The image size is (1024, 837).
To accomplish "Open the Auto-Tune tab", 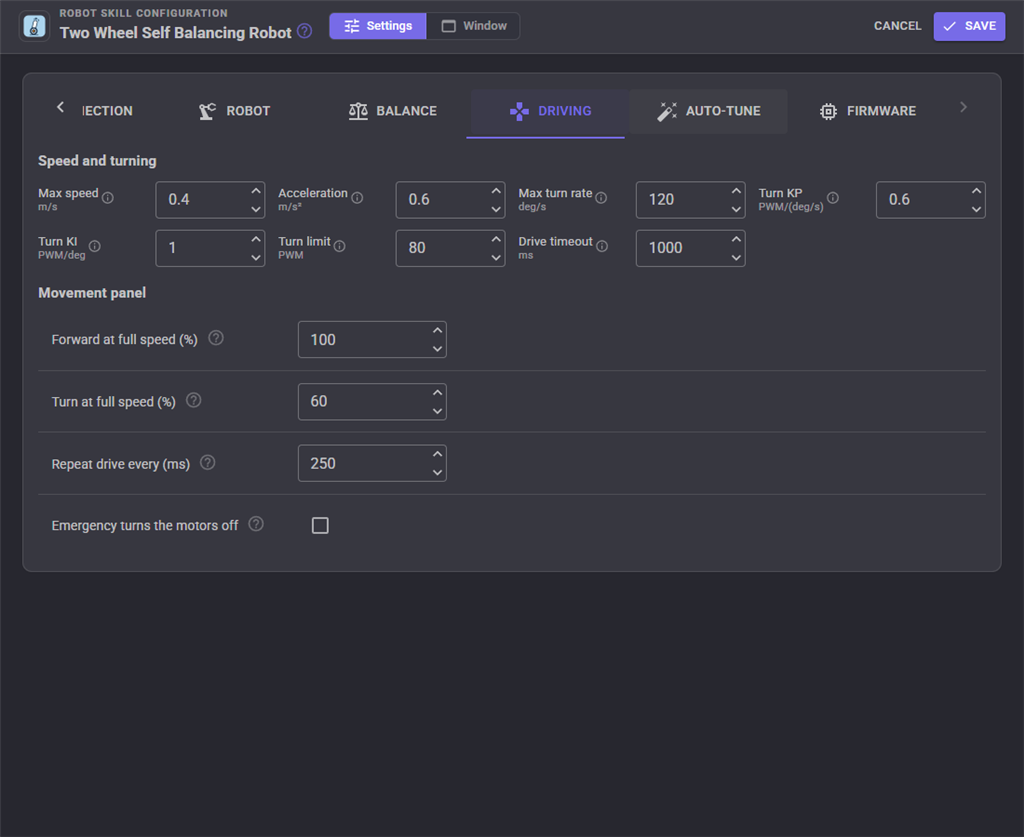I will click(x=709, y=111).
